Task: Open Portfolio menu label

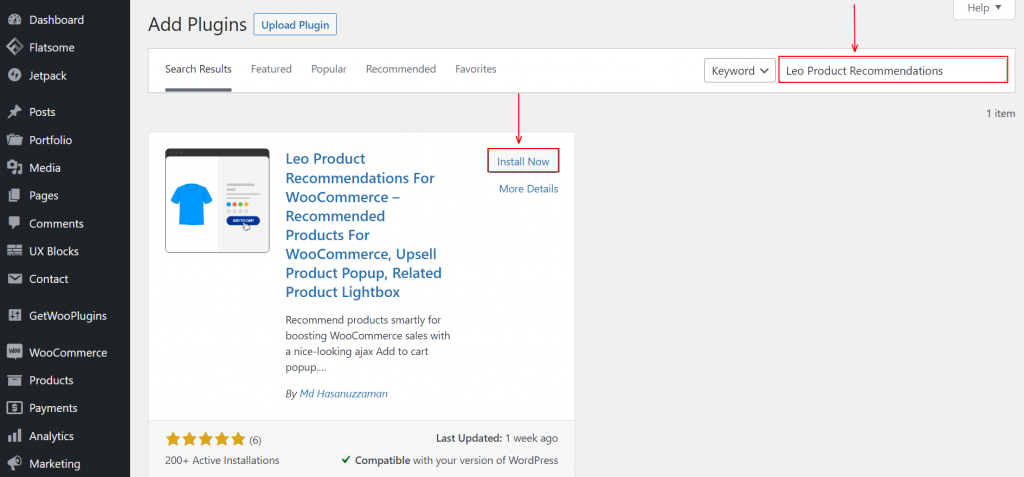Action: (50, 140)
